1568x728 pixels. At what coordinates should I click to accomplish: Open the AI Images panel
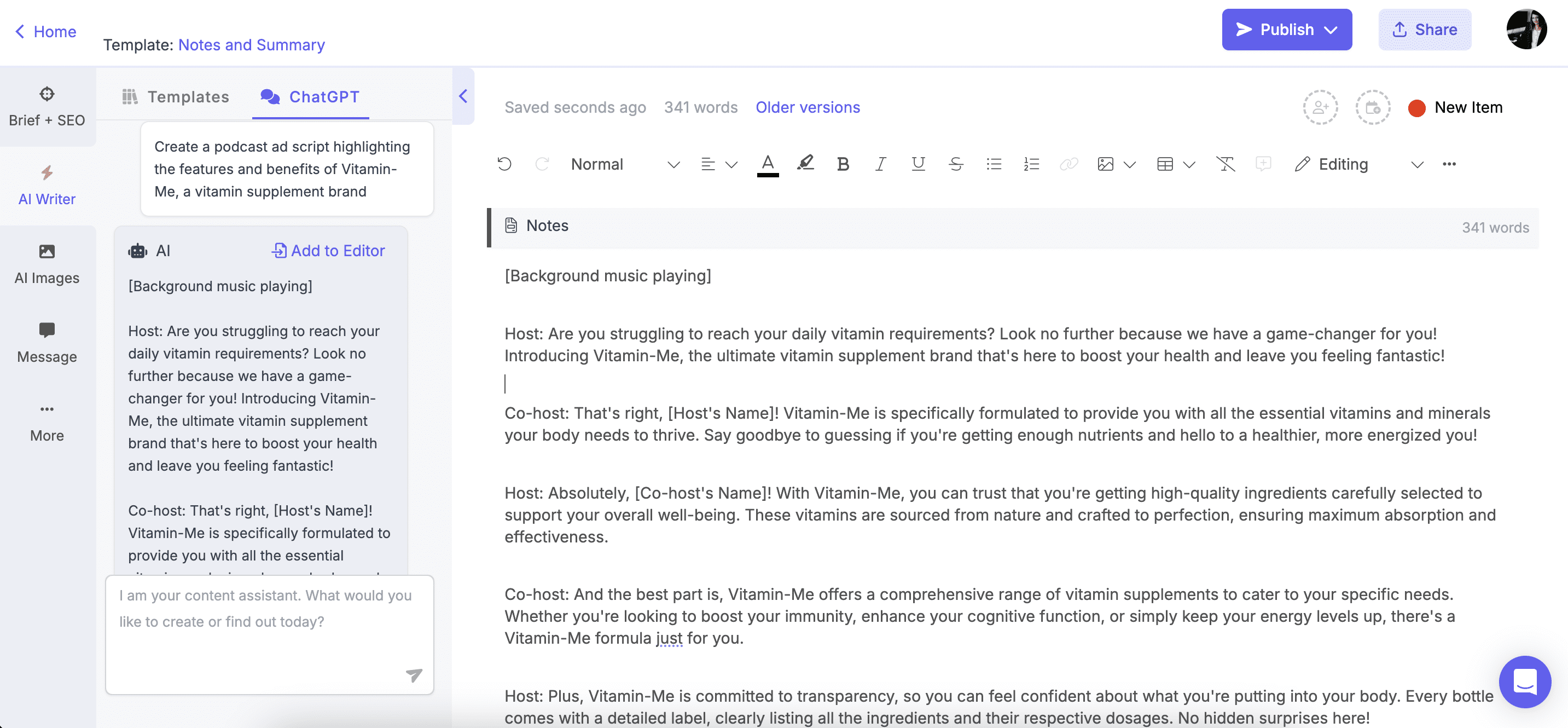(47, 264)
